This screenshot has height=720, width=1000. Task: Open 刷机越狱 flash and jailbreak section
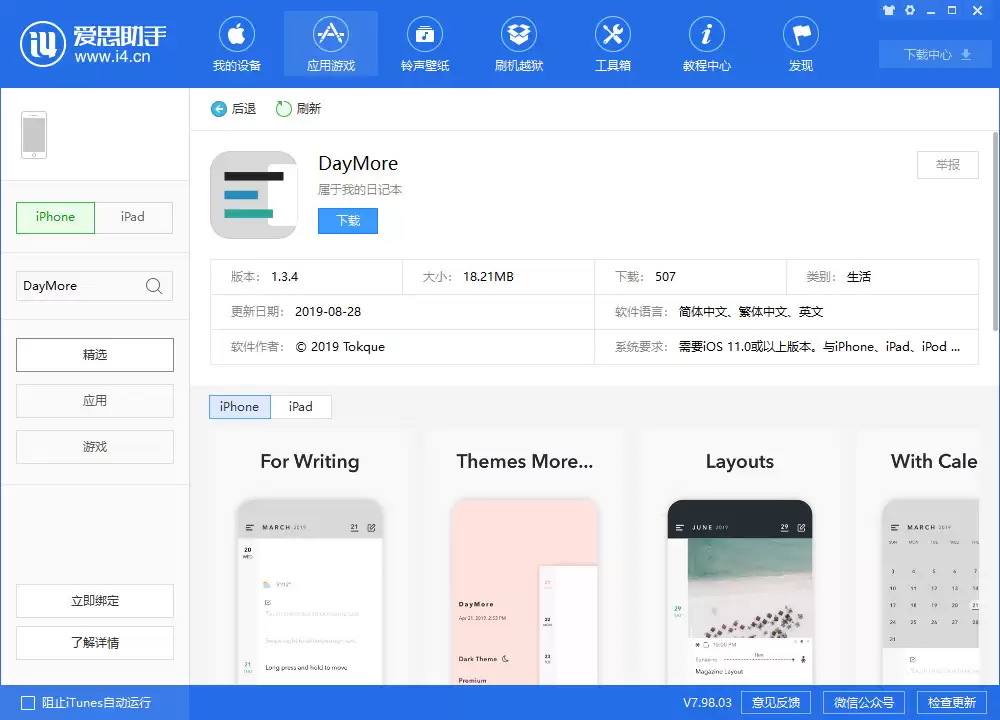point(518,44)
